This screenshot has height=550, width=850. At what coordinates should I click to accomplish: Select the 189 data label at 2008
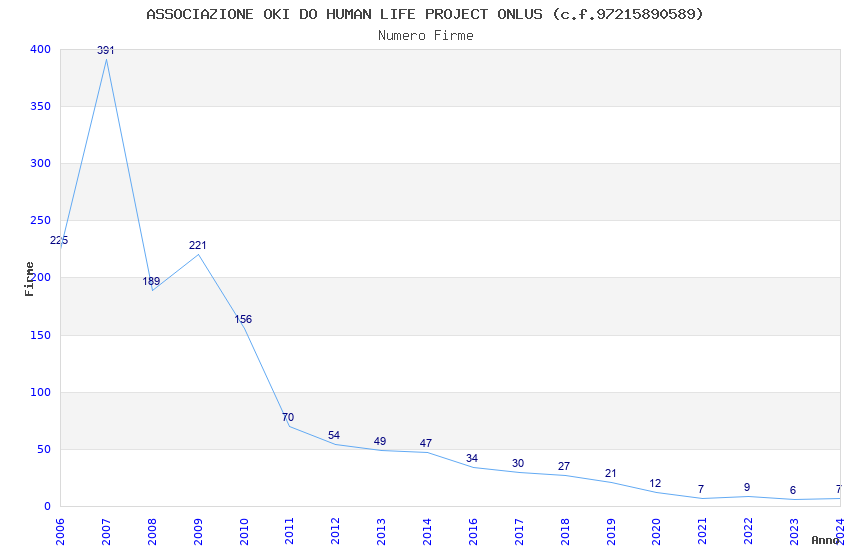coord(151,281)
